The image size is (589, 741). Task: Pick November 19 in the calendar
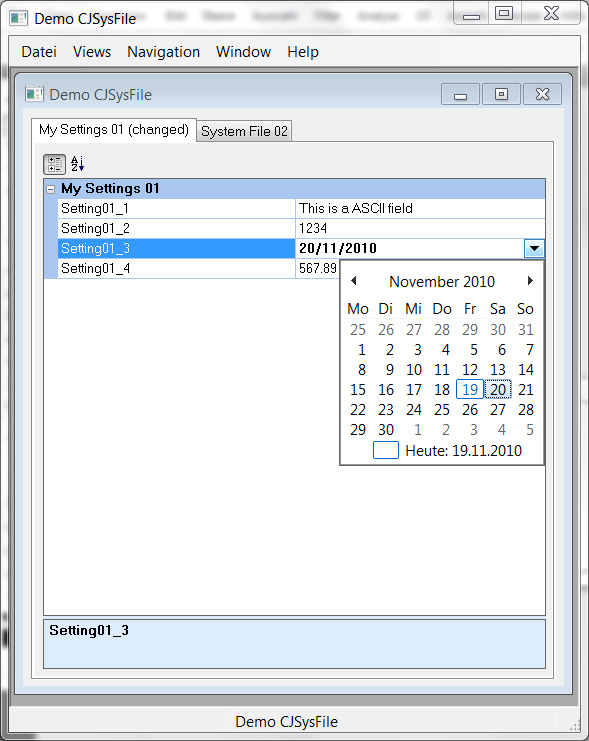point(470,389)
